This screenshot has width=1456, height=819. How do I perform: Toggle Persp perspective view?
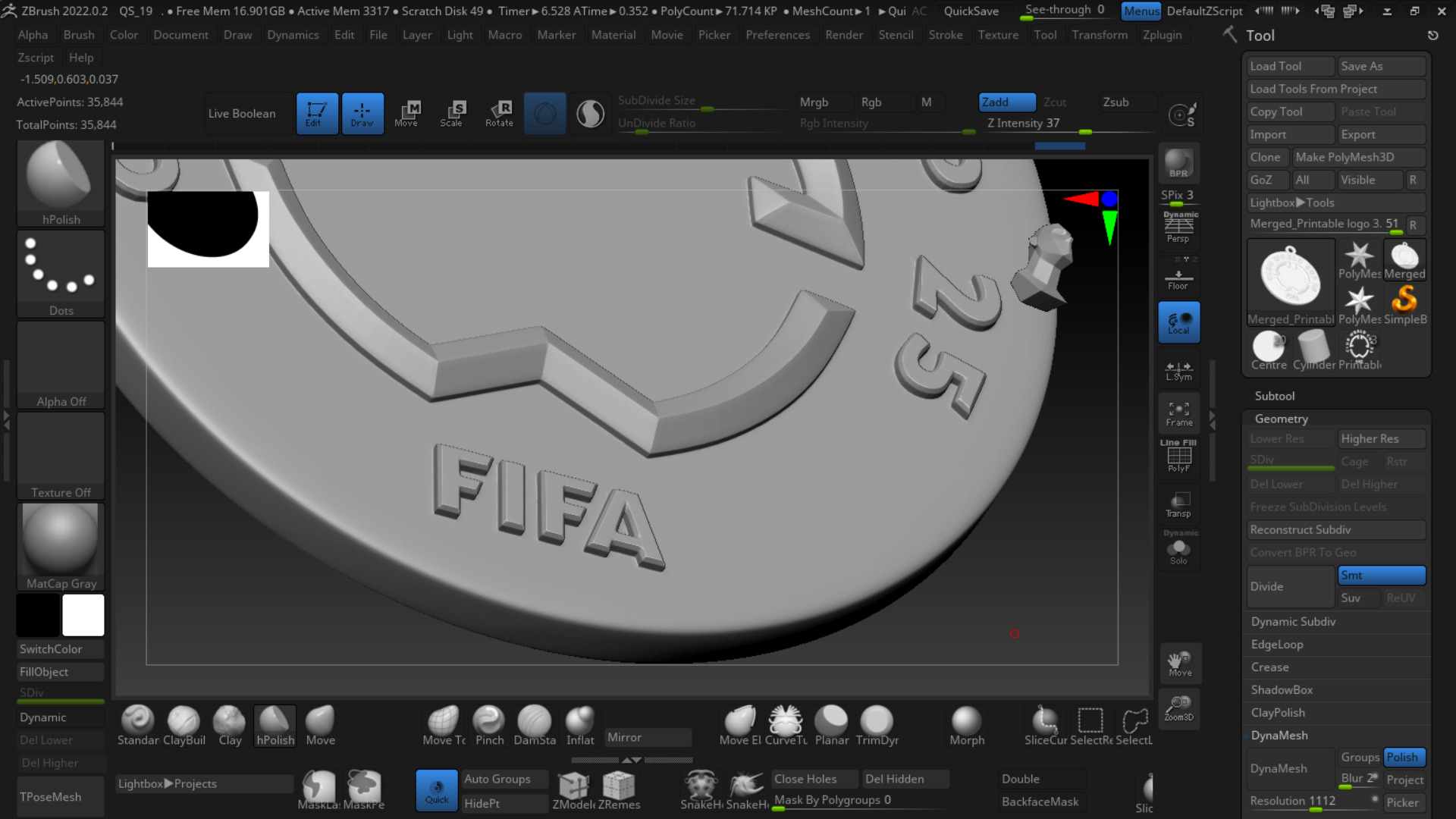1178,227
